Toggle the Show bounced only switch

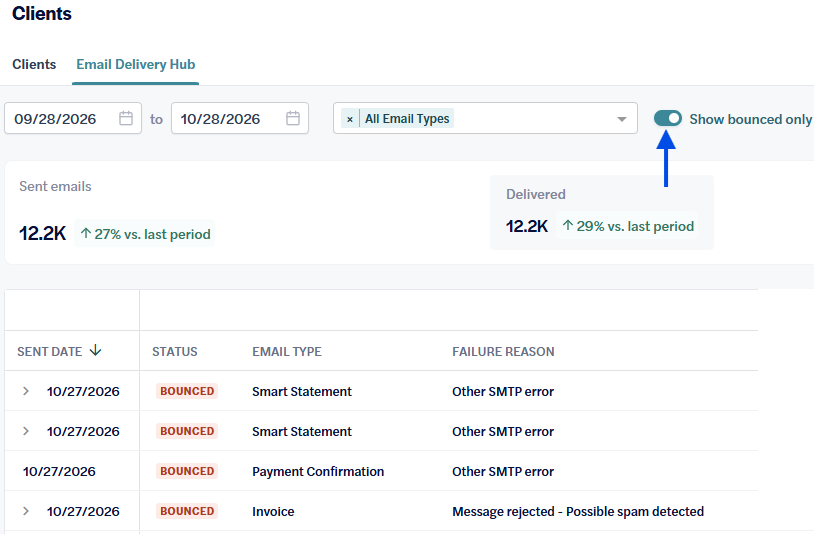pyautogui.click(x=668, y=119)
